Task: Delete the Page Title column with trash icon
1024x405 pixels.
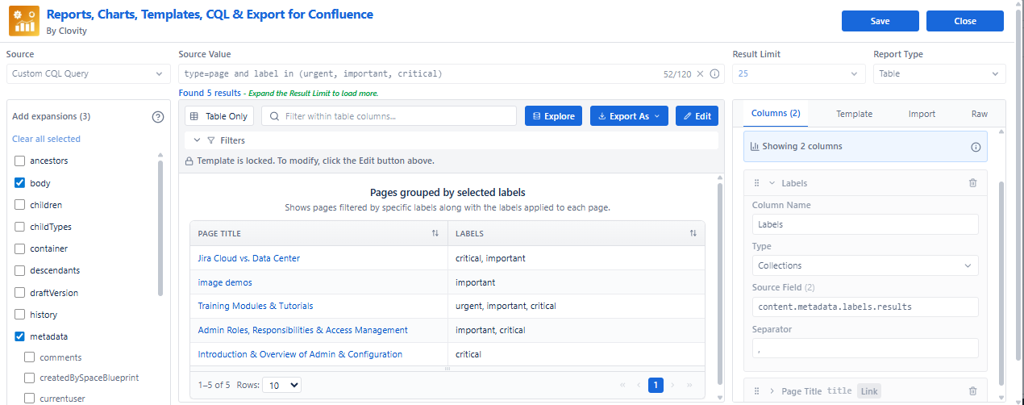Action: (972, 391)
